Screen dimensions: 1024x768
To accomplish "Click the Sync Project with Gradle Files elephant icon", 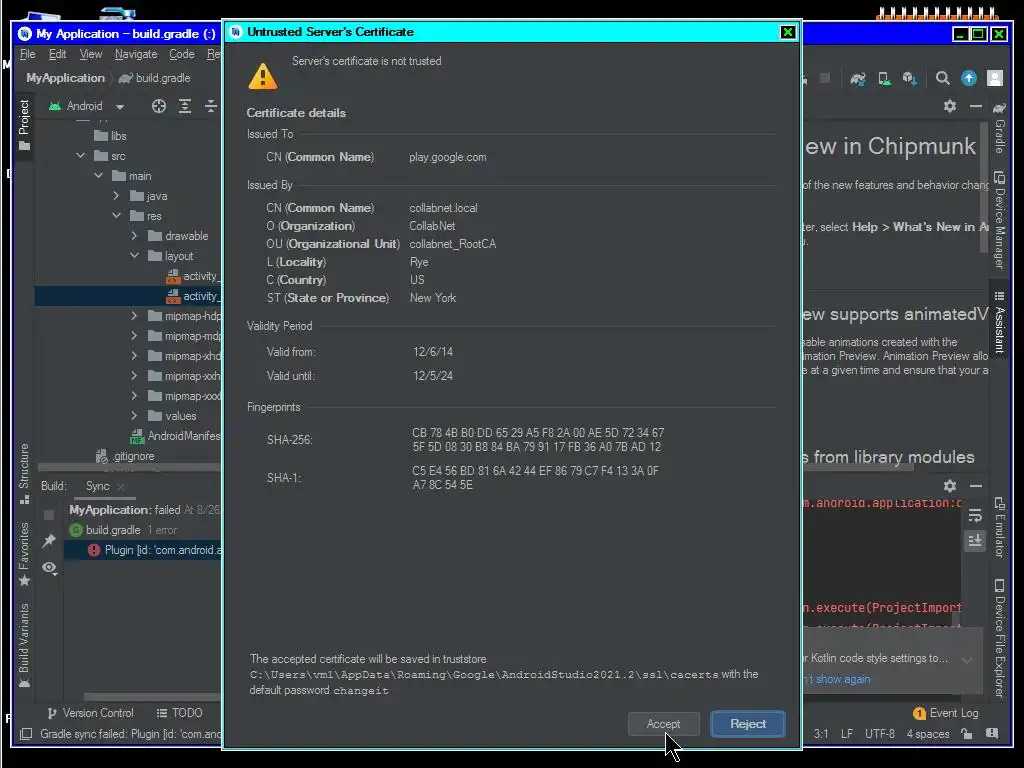I will pyautogui.click(x=857, y=79).
